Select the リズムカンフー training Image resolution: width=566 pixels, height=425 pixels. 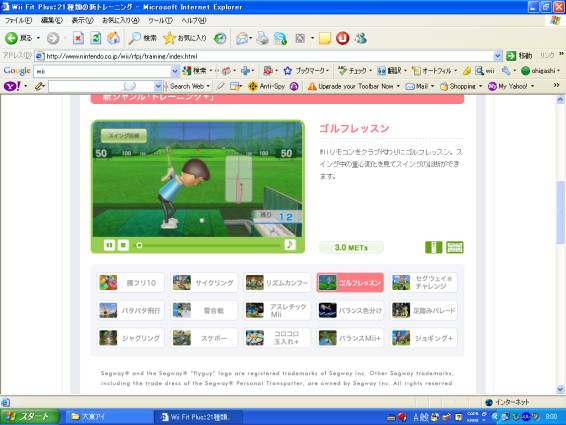coord(277,282)
